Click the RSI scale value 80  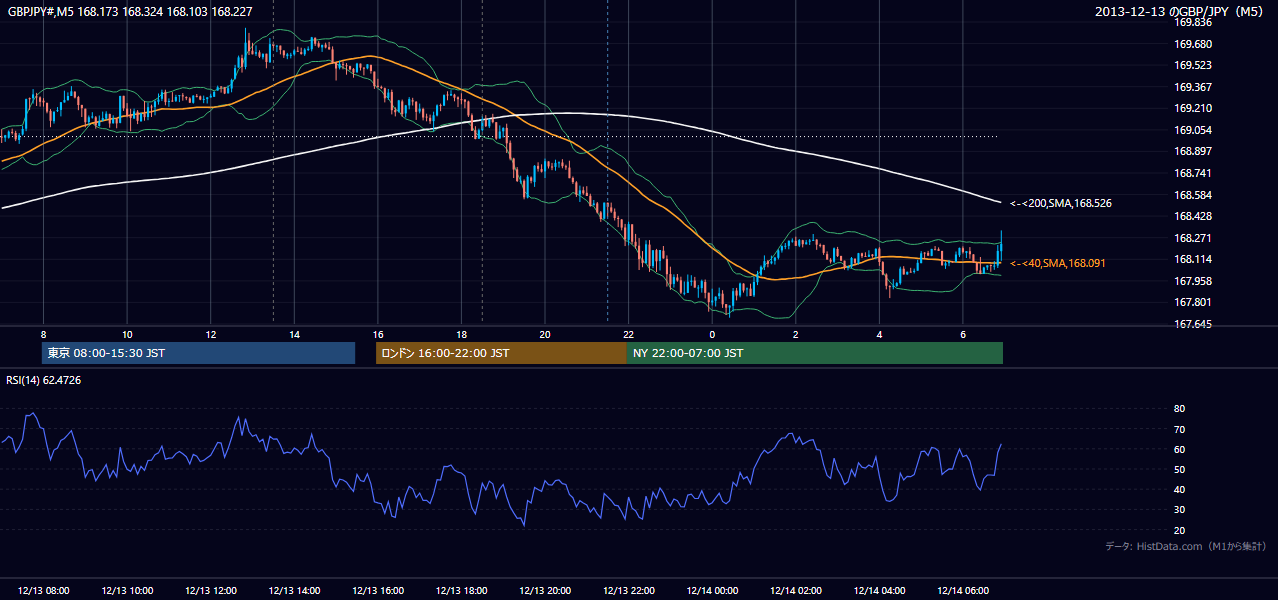click(1179, 409)
